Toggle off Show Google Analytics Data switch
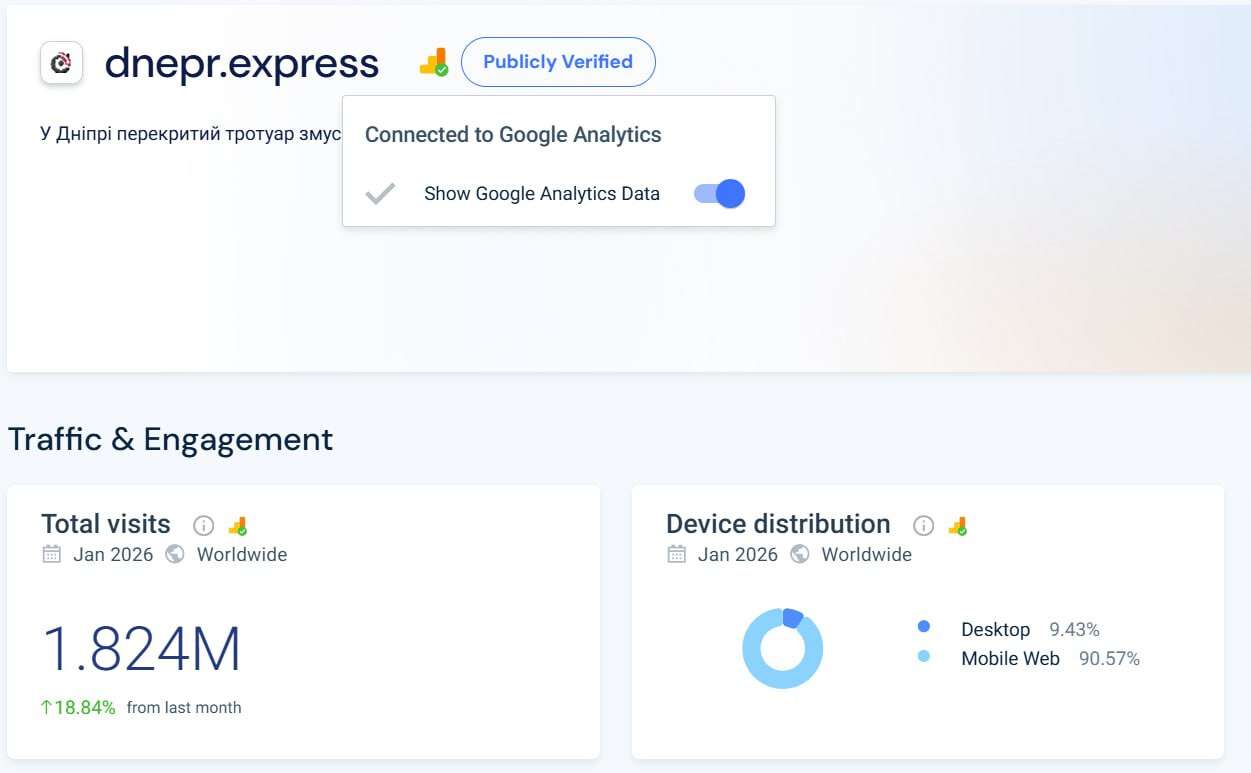The height and width of the screenshot is (773, 1251). pos(720,194)
